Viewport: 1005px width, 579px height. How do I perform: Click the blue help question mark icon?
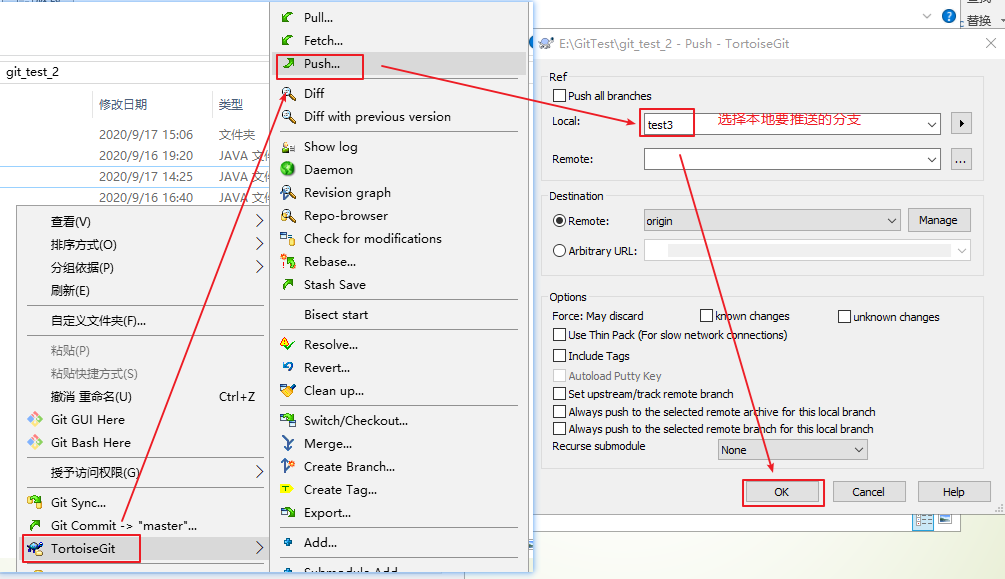click(949, 16)
